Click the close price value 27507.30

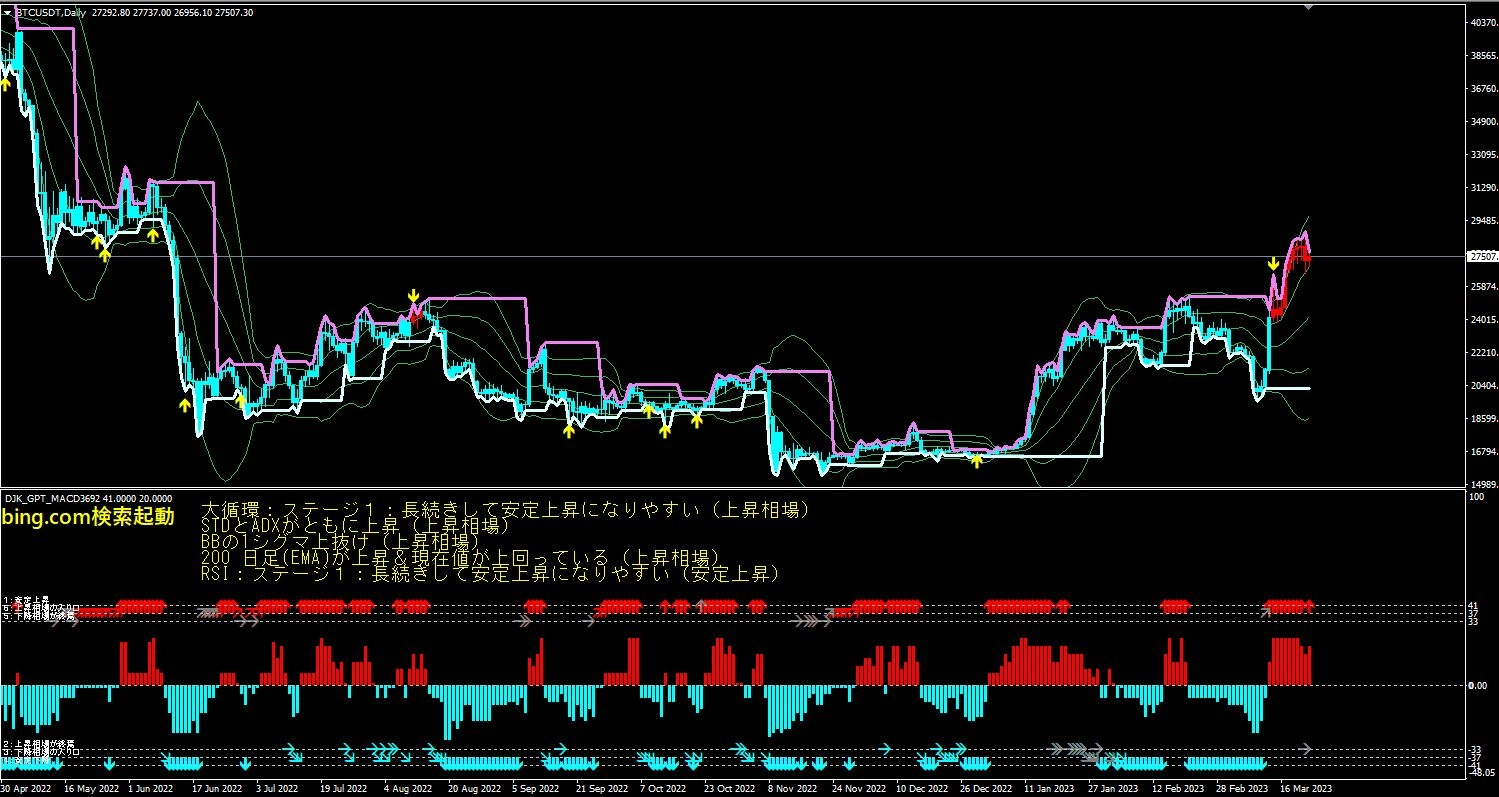click(x=234, y=12)
